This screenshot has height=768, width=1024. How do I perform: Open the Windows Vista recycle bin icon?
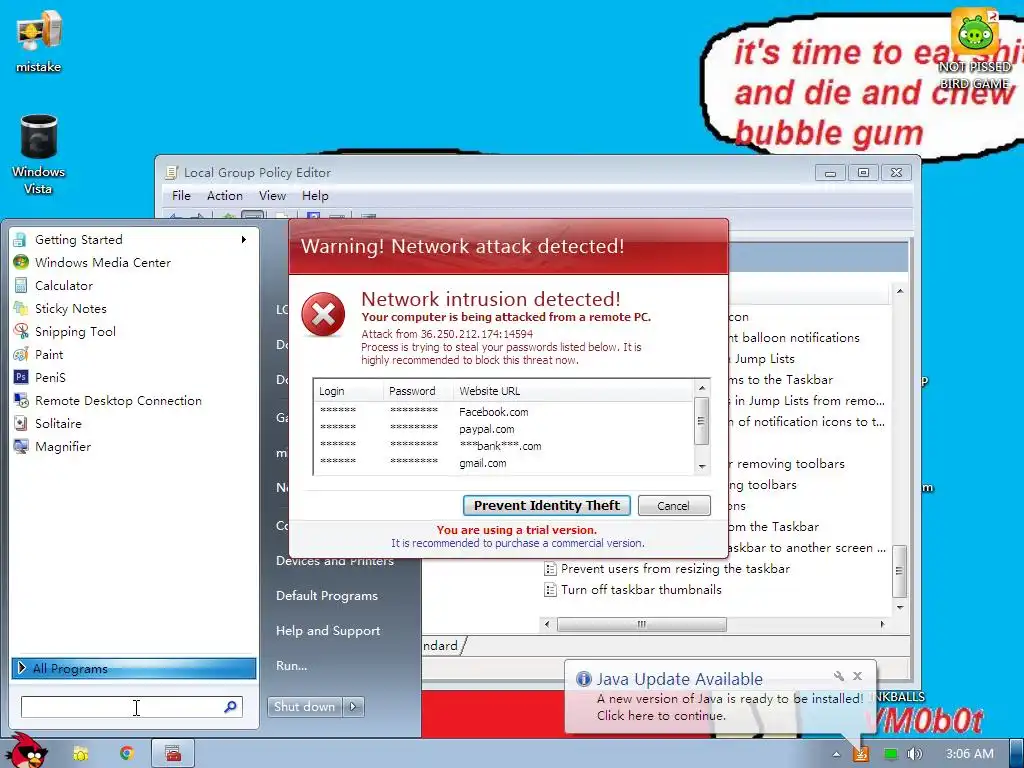[39, 154]
